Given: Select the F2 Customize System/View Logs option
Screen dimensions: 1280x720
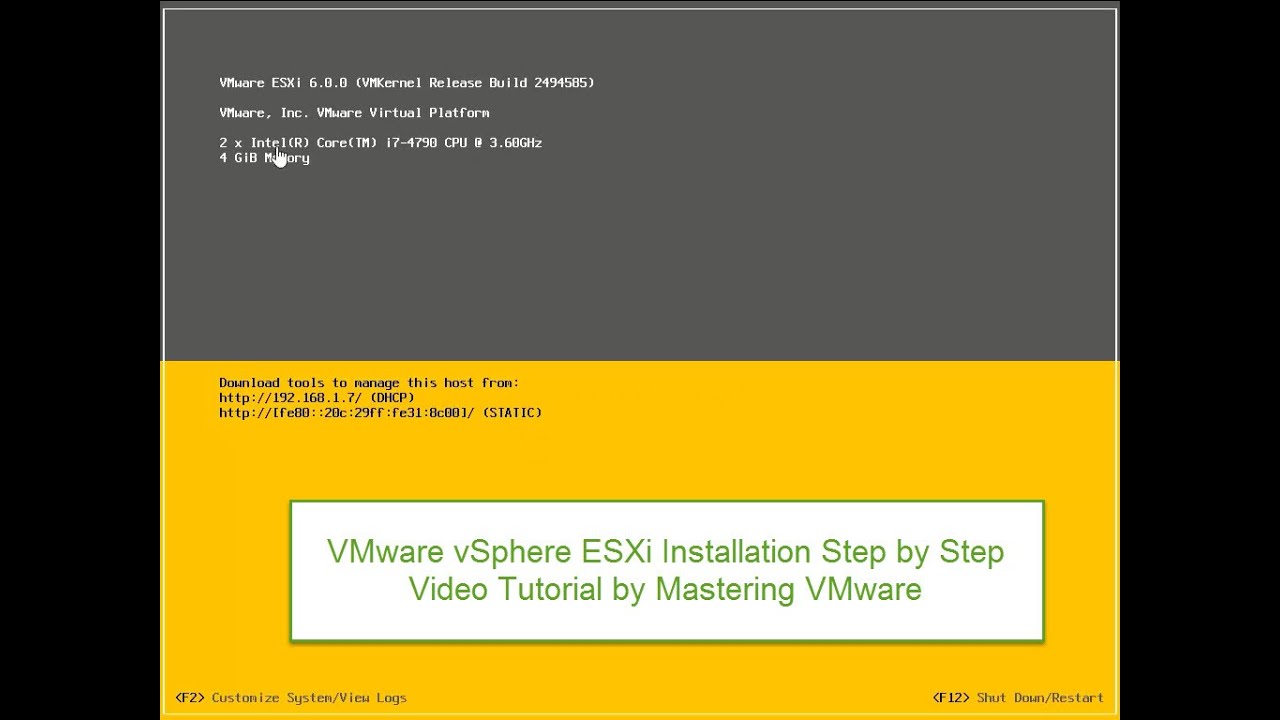Looking at the screenshot, I should (291, 698).
